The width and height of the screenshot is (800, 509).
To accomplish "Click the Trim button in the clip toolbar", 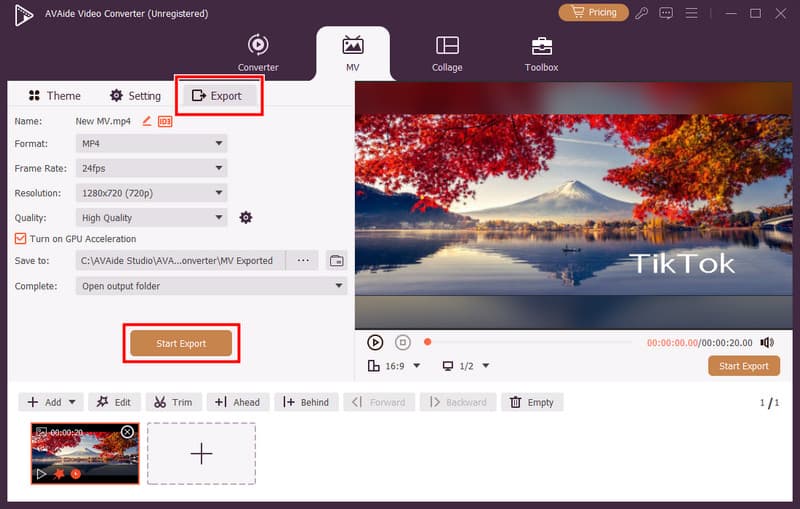I will [x=172, y=402].
